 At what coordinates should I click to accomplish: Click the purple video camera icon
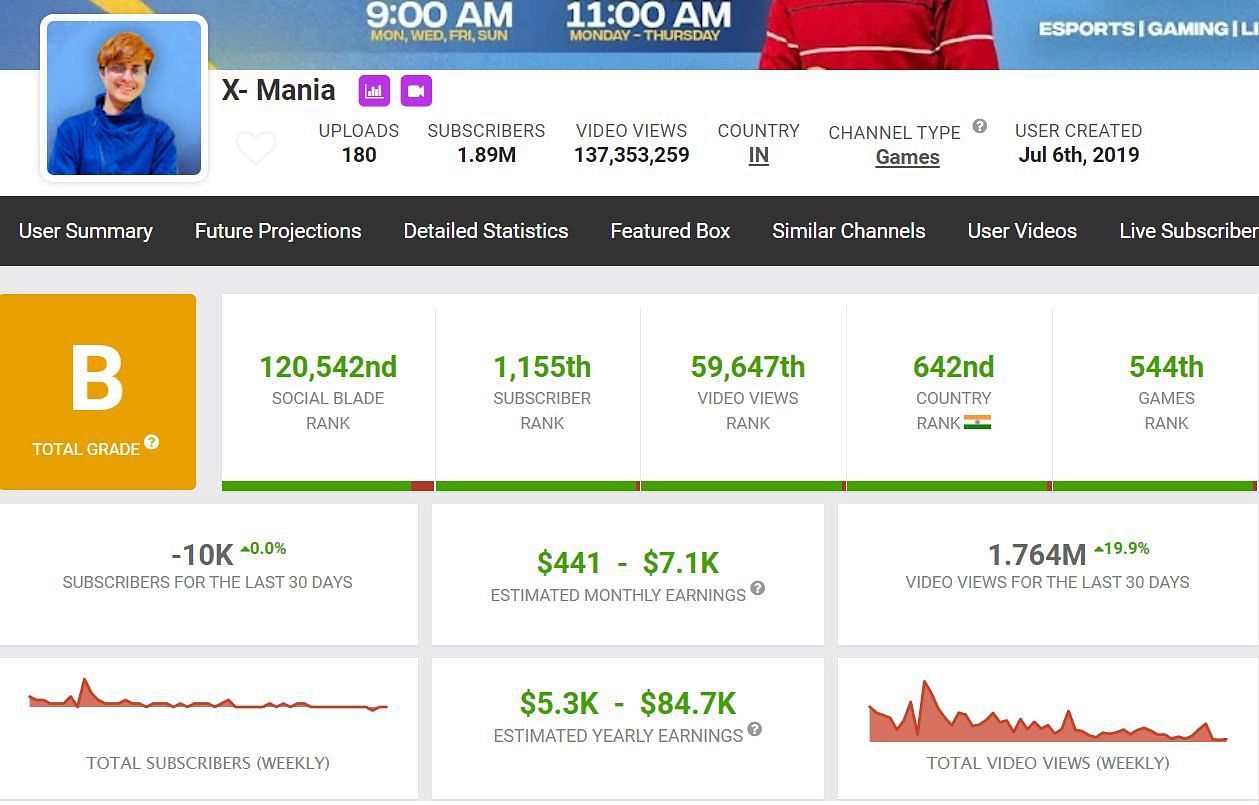(x=416, y=91)
